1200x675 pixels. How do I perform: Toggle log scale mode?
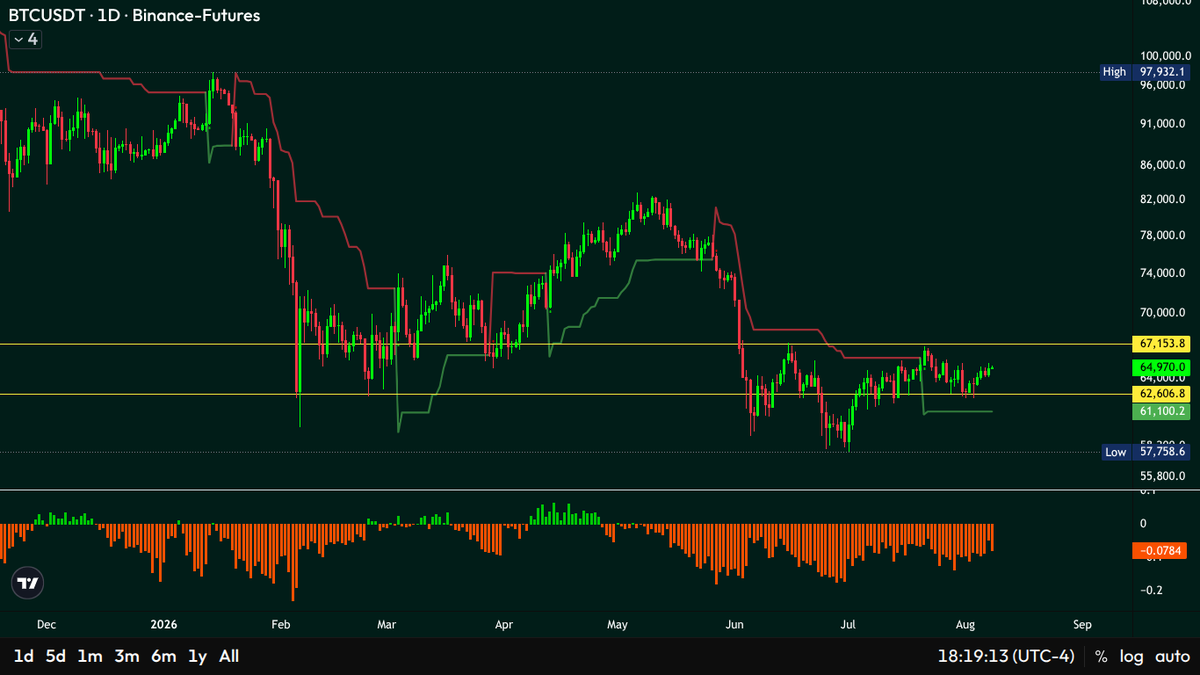[1132, 657]
